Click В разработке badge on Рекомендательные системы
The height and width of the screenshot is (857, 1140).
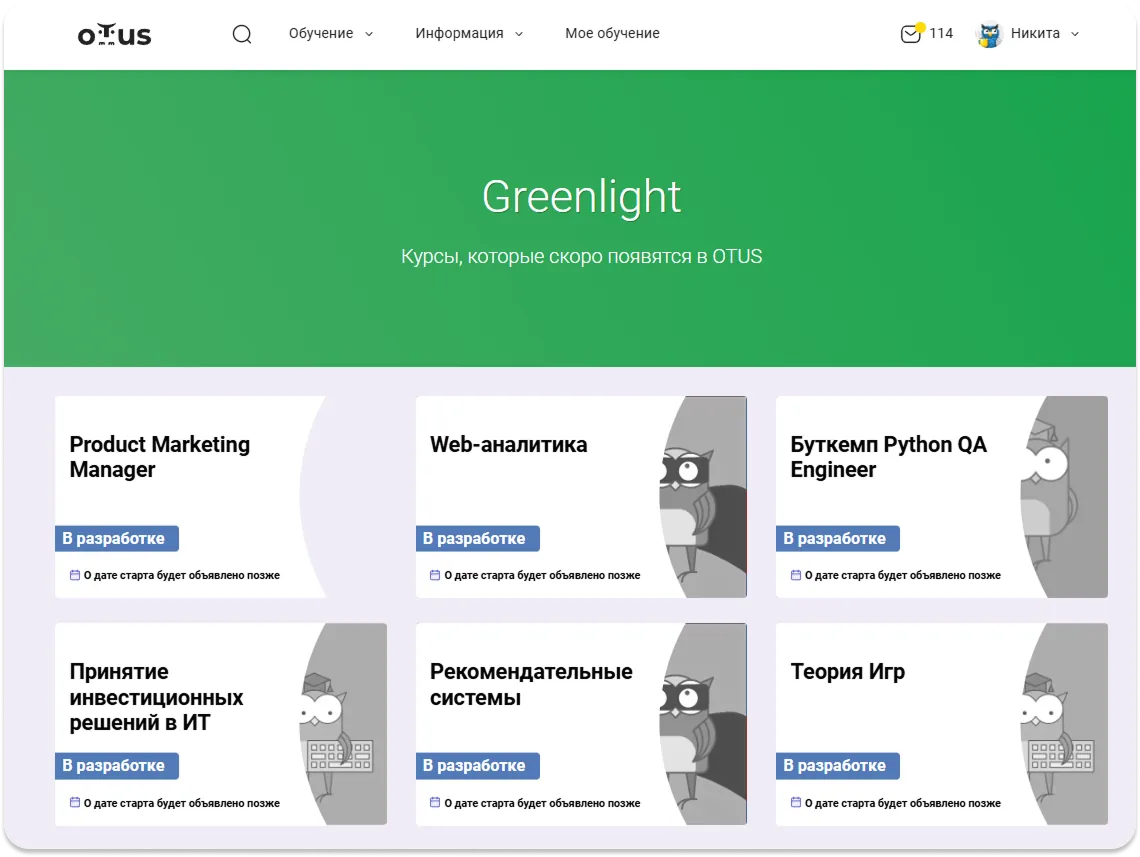[x=477, y=765]
